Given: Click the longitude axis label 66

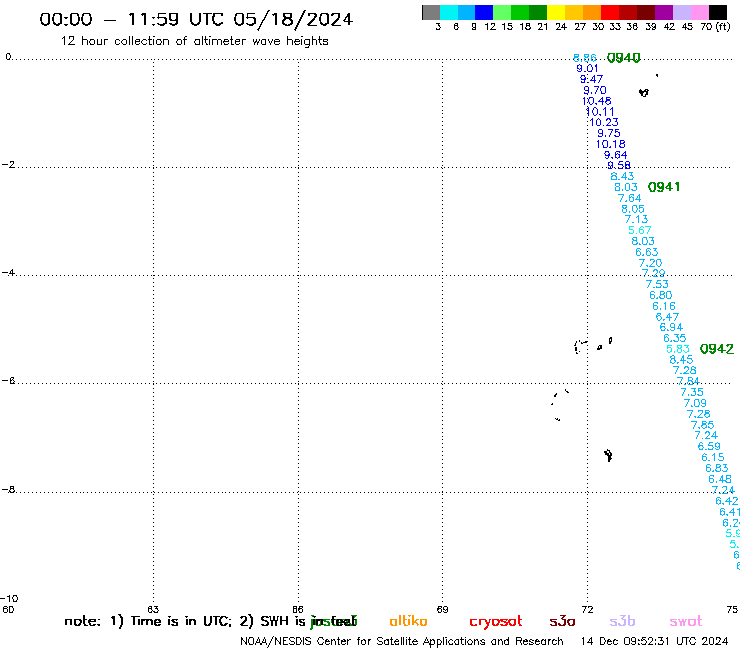Looking at the screenshot, I should [298, 609].
